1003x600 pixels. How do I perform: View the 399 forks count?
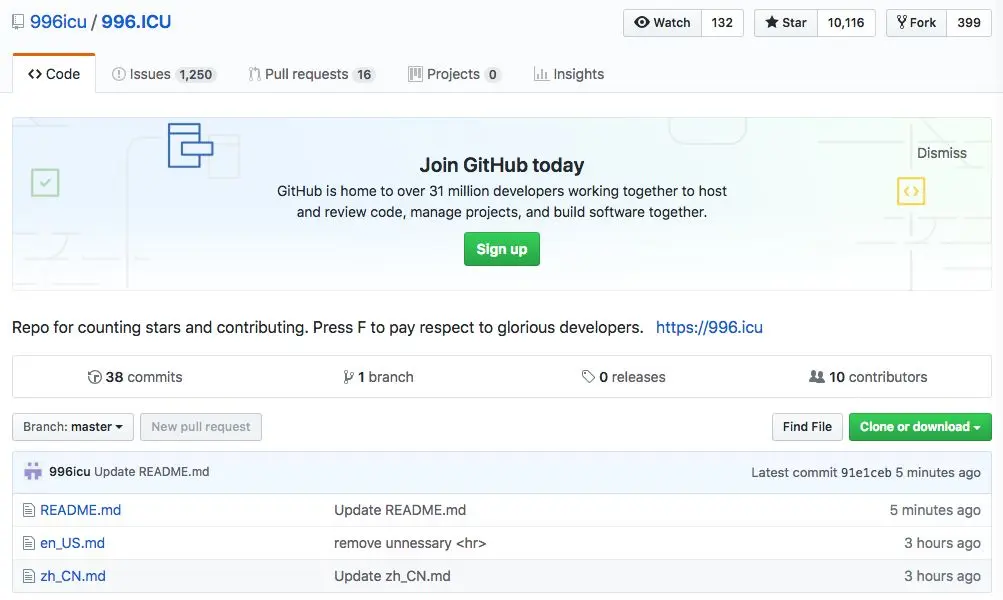(968, 23)
